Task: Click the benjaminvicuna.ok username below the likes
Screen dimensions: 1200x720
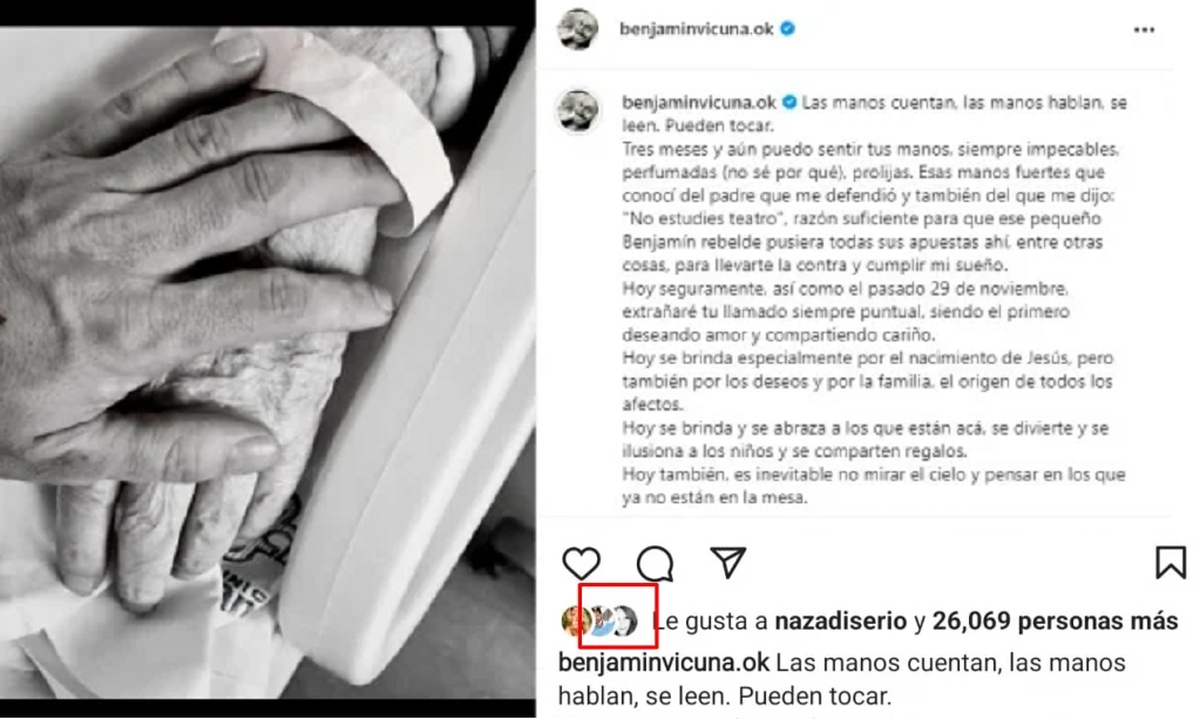Action: click(663, 663)
